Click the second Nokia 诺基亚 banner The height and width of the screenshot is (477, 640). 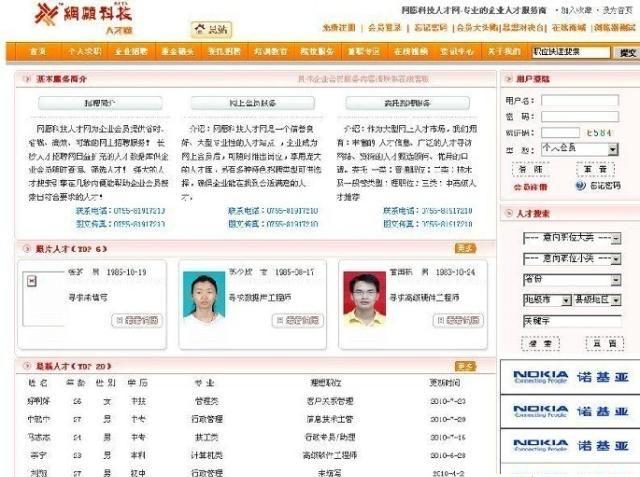(x=570, y=411)
